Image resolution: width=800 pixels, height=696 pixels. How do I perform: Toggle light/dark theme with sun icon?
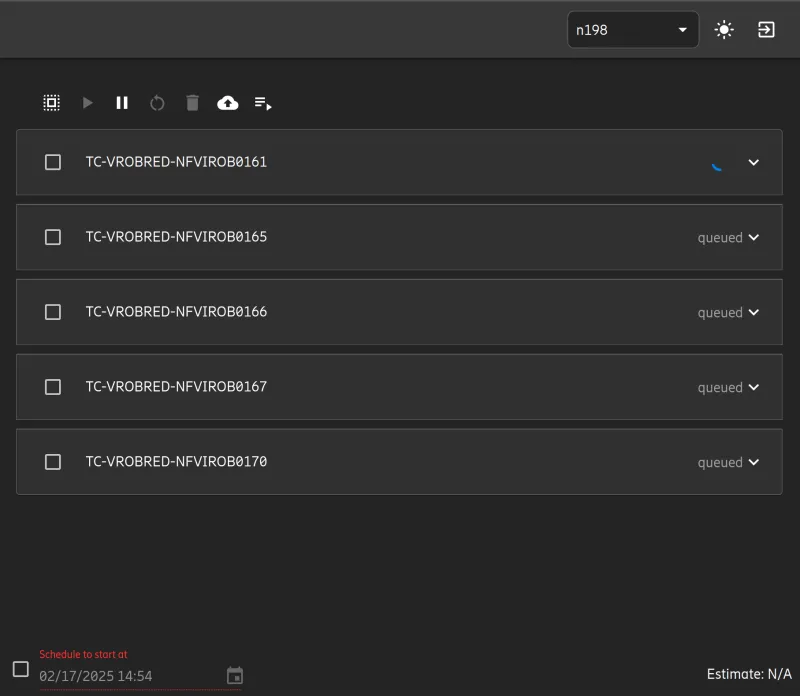pyautogui.click(x=724, y=30)
